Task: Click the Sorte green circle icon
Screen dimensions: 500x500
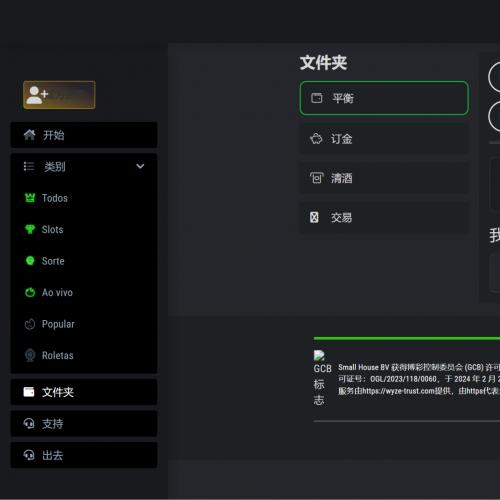Action: [x=30, y=261]
